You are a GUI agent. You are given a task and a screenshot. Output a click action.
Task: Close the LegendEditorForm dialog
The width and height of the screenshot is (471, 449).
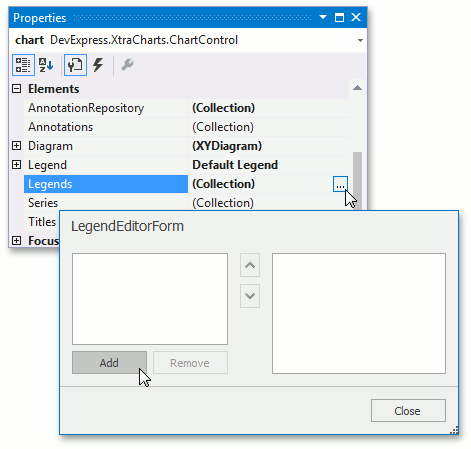[408, 411]
